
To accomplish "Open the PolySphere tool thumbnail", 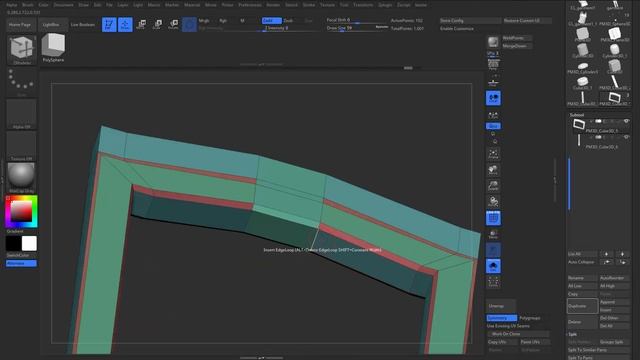I will click(53, 48).
